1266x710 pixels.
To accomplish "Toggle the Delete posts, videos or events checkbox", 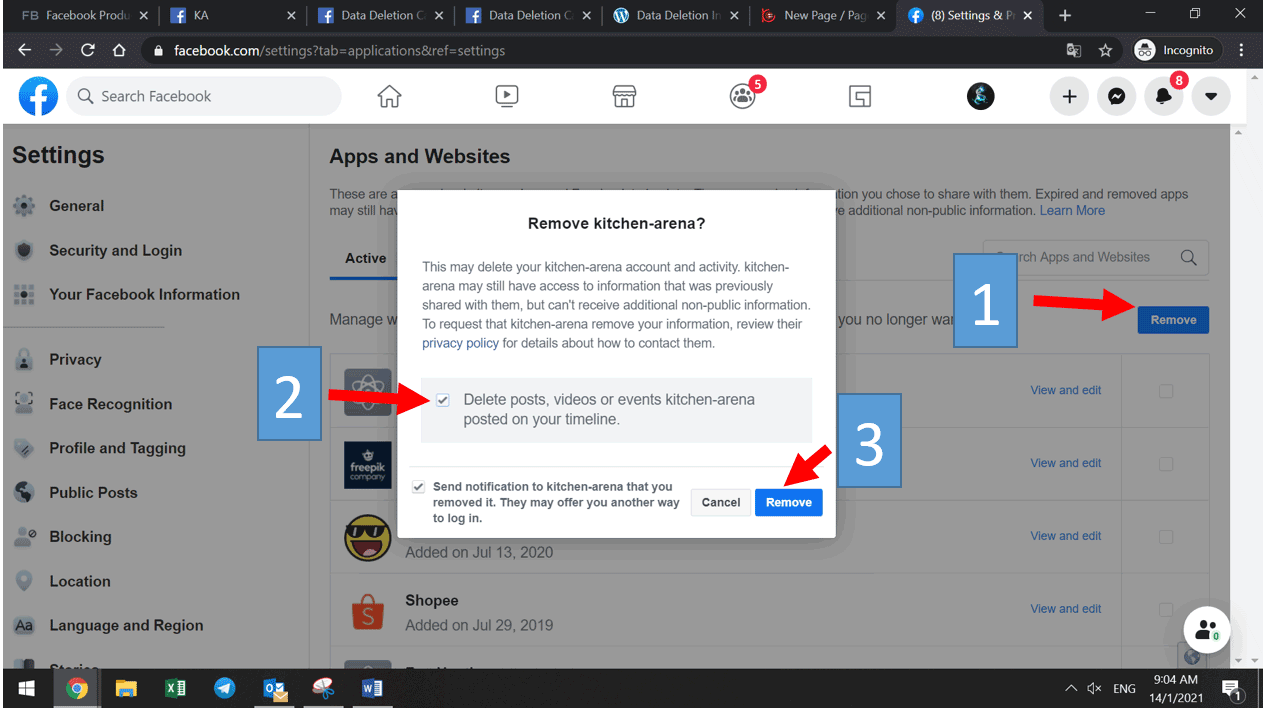I will tap(443, 400).
